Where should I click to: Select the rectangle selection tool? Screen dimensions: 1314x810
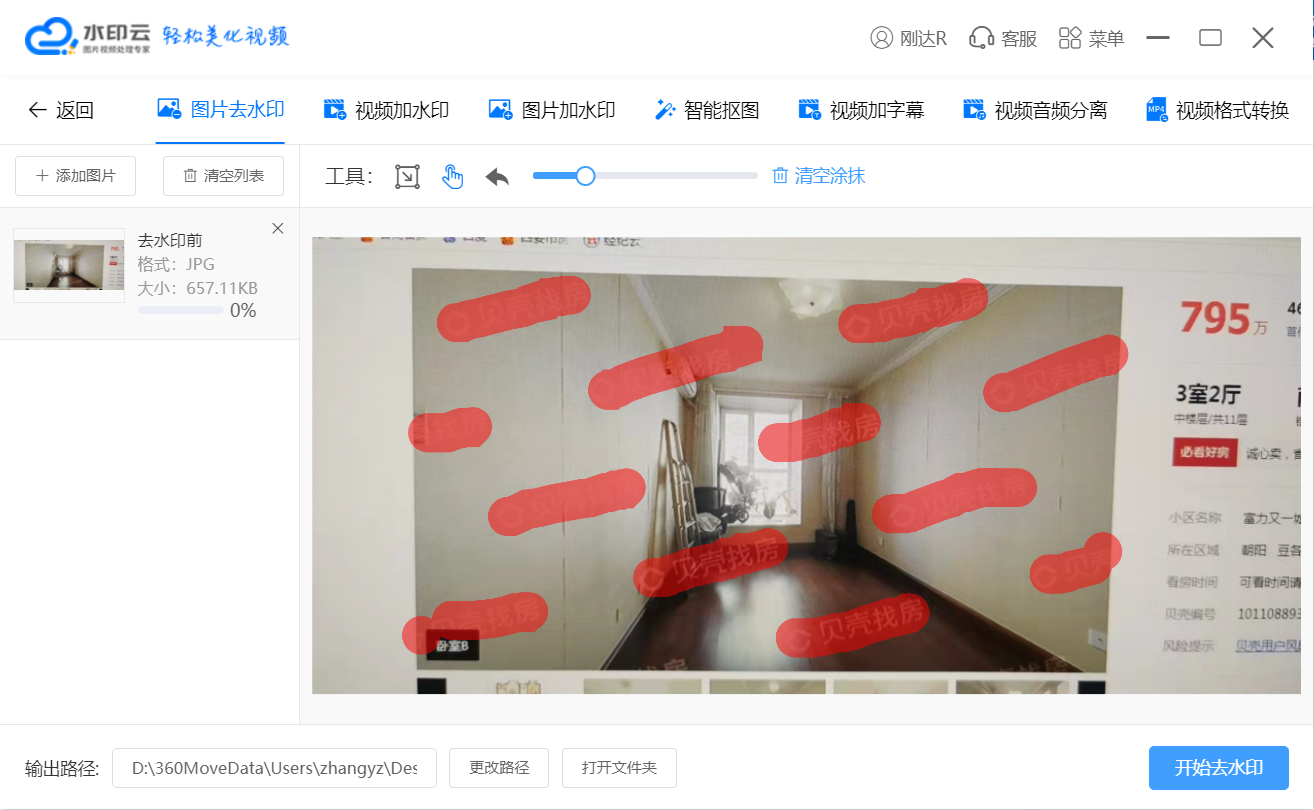(x=407, y=177)
